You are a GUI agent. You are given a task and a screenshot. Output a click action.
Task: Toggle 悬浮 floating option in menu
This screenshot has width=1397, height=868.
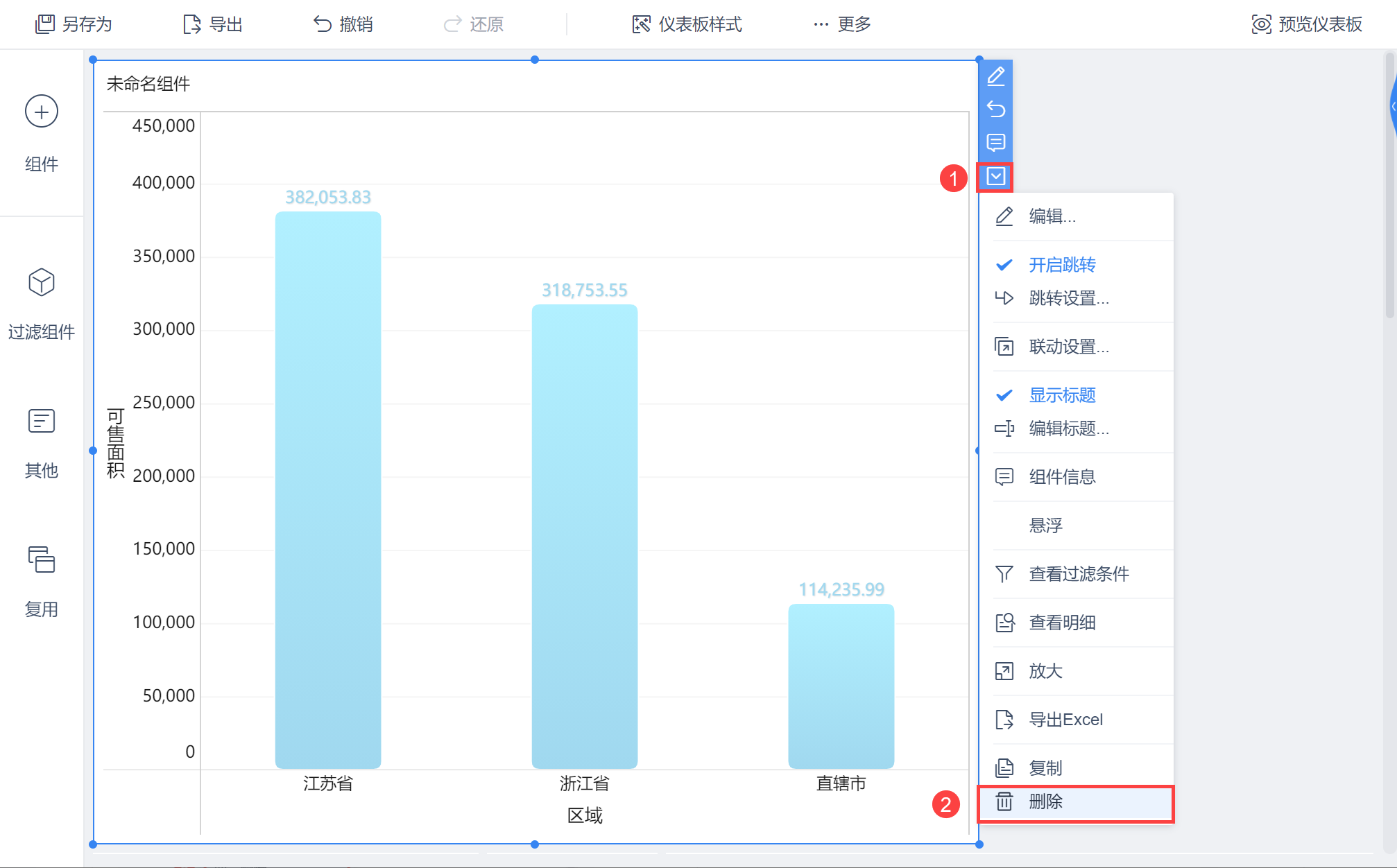tap(1045, 526)
